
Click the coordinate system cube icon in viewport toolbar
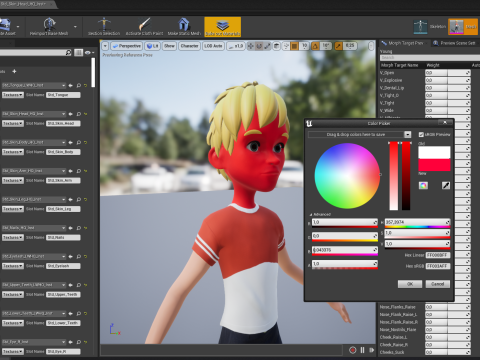pos(277,46)
